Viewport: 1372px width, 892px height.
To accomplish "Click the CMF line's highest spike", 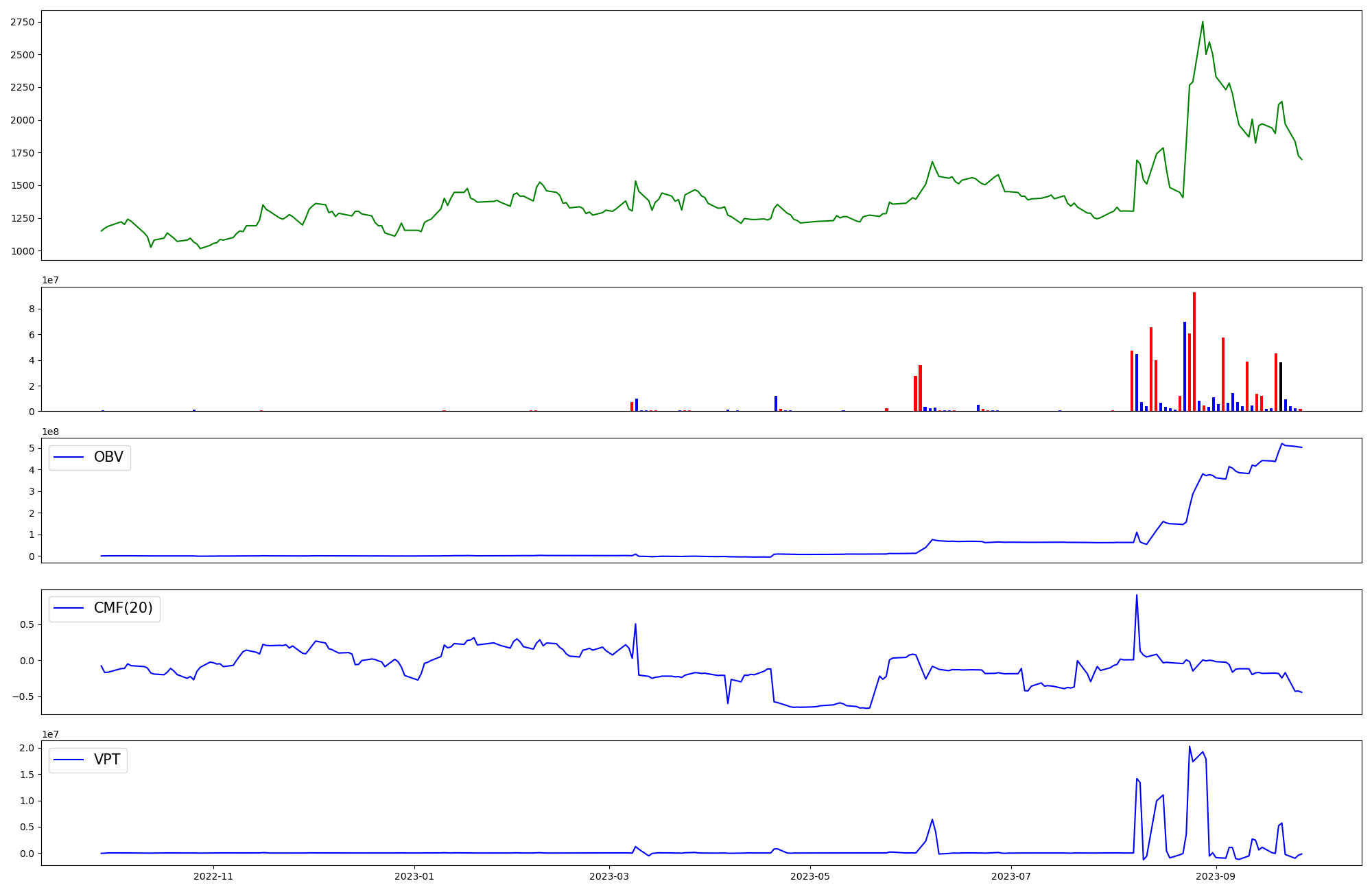I will 1136,596.
